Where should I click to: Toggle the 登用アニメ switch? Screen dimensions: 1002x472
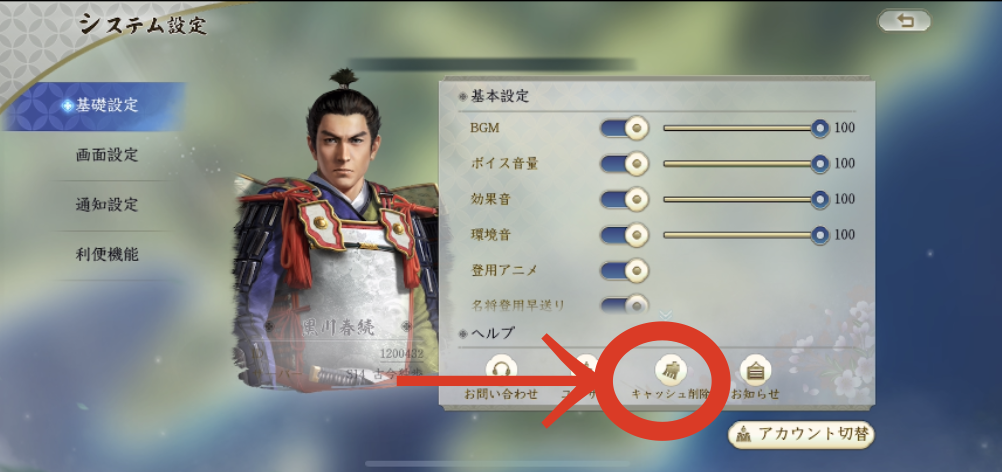click(x=624, y=271)
